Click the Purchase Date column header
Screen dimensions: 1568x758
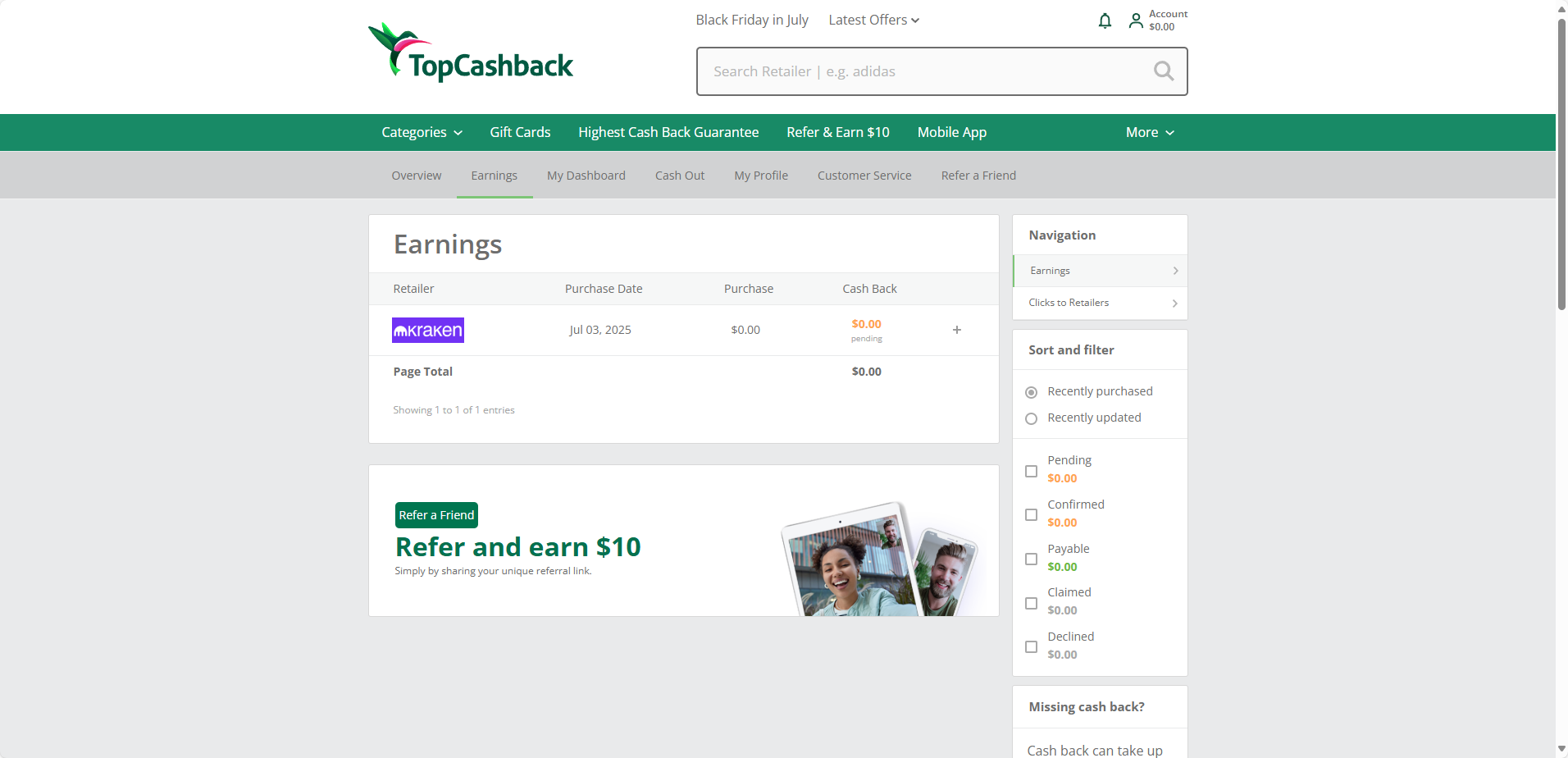[x=604, y=289]
